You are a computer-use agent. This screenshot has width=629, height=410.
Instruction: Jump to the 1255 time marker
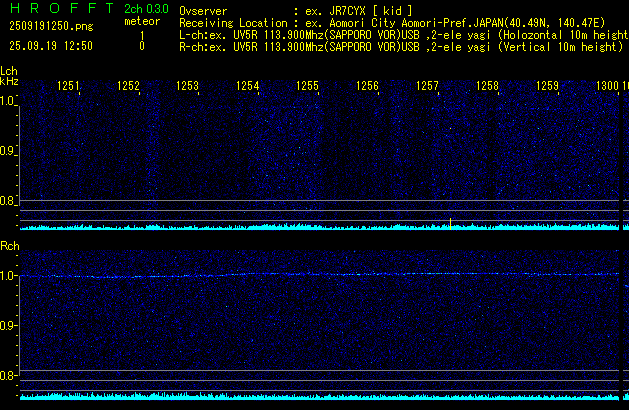coord(307,87)
